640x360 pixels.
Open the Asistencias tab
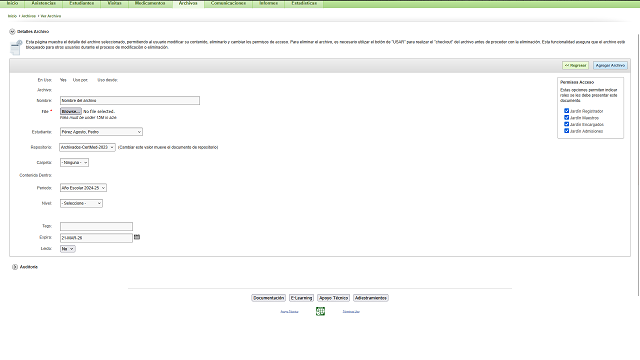pos(44,3)
